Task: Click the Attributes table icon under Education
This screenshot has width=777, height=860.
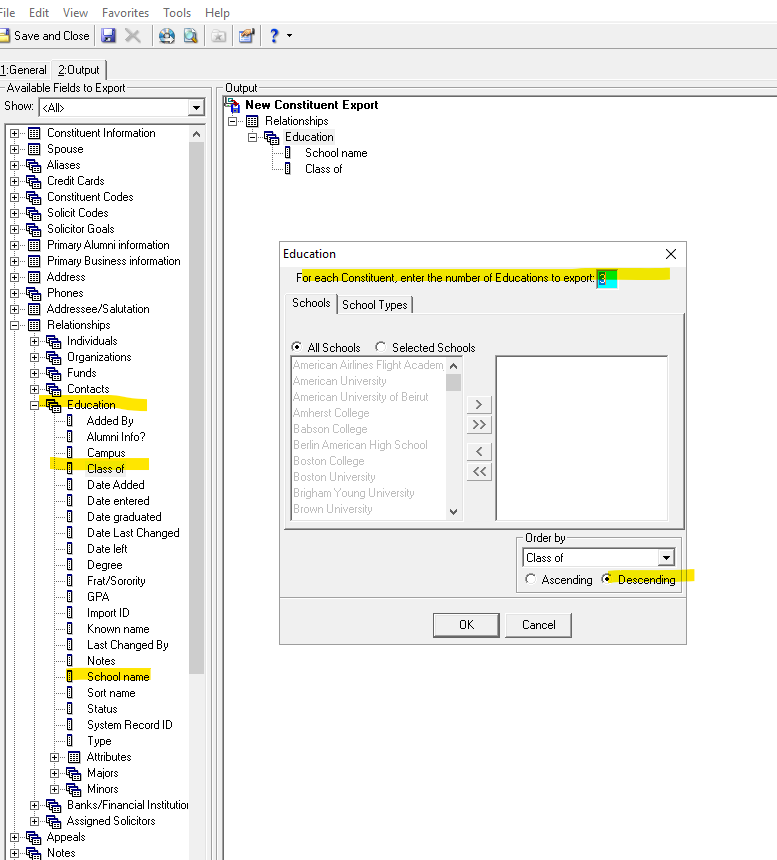Action: pos(74,757)
